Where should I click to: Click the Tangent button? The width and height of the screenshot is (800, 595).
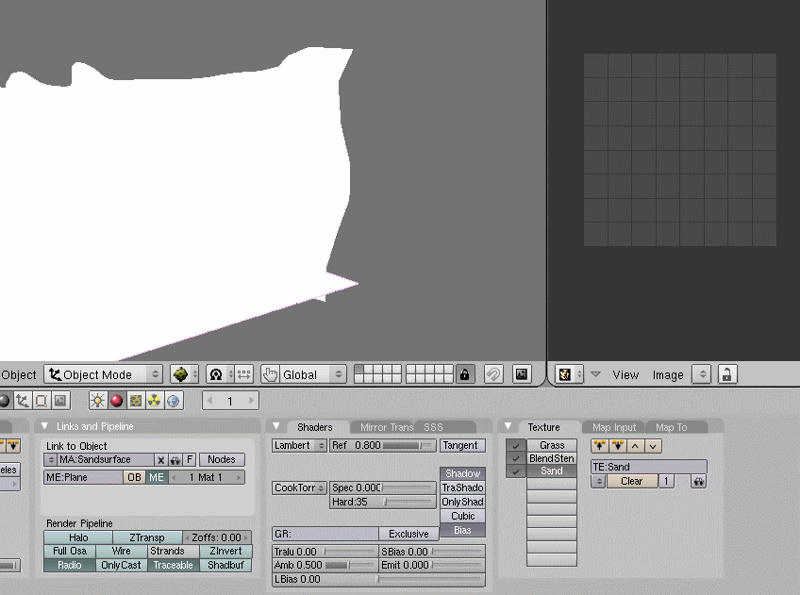pos(460,445)
